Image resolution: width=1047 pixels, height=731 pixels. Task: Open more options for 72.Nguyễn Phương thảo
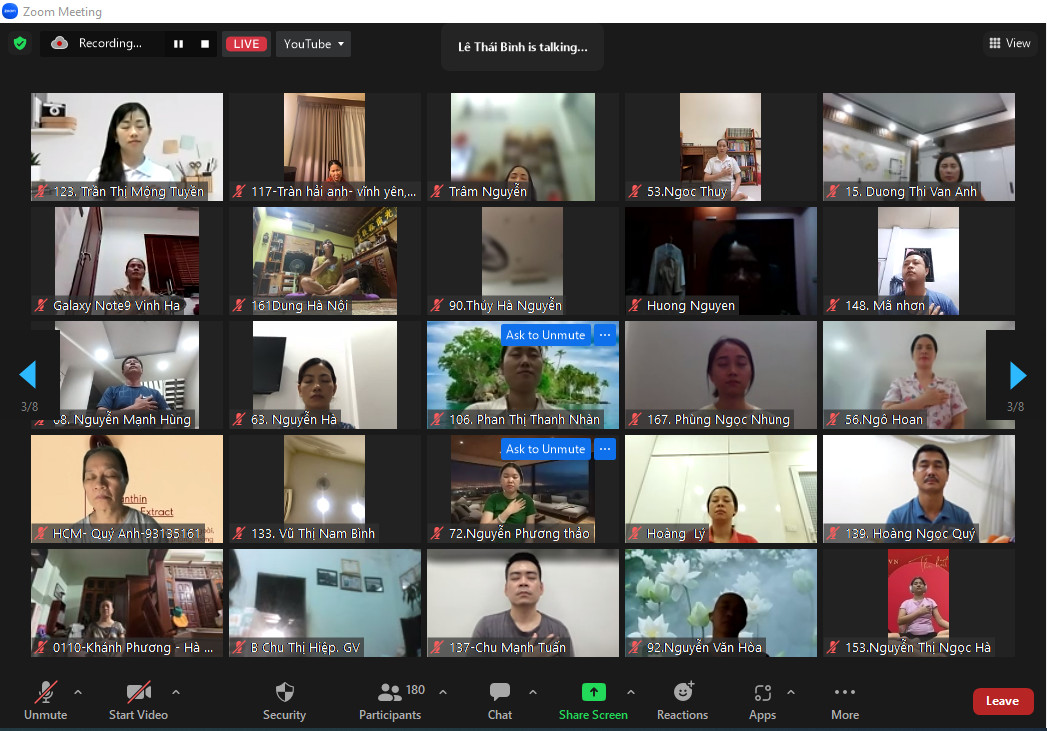[x=605, y=449]
